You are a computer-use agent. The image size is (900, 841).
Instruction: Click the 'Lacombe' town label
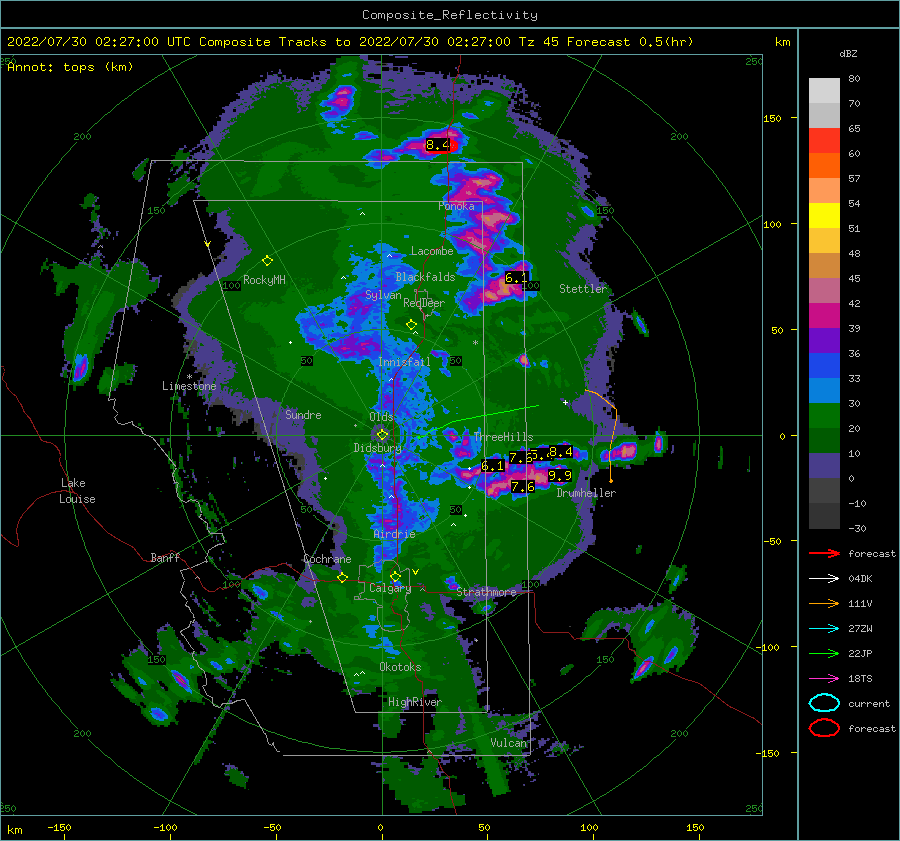(432, 251)
